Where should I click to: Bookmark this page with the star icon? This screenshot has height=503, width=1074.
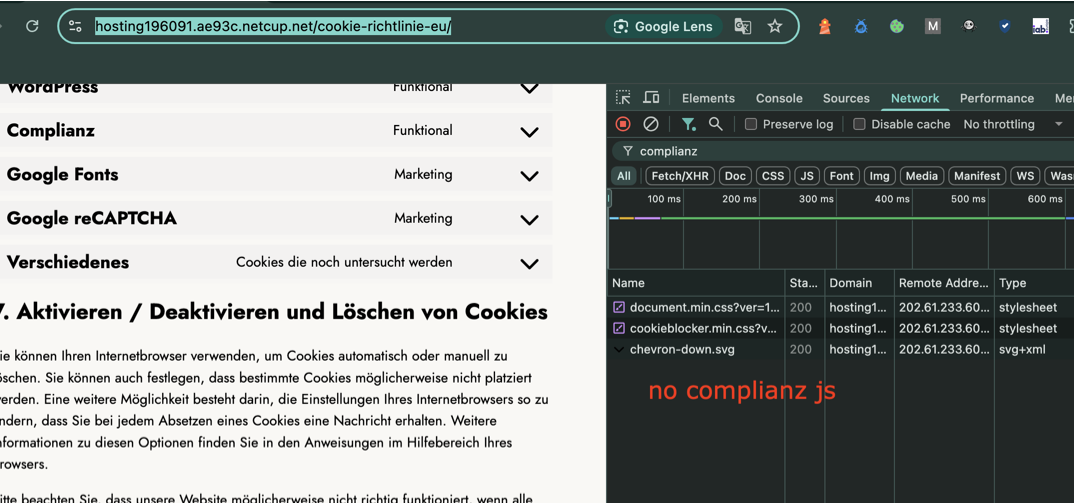tap(775, 27)
